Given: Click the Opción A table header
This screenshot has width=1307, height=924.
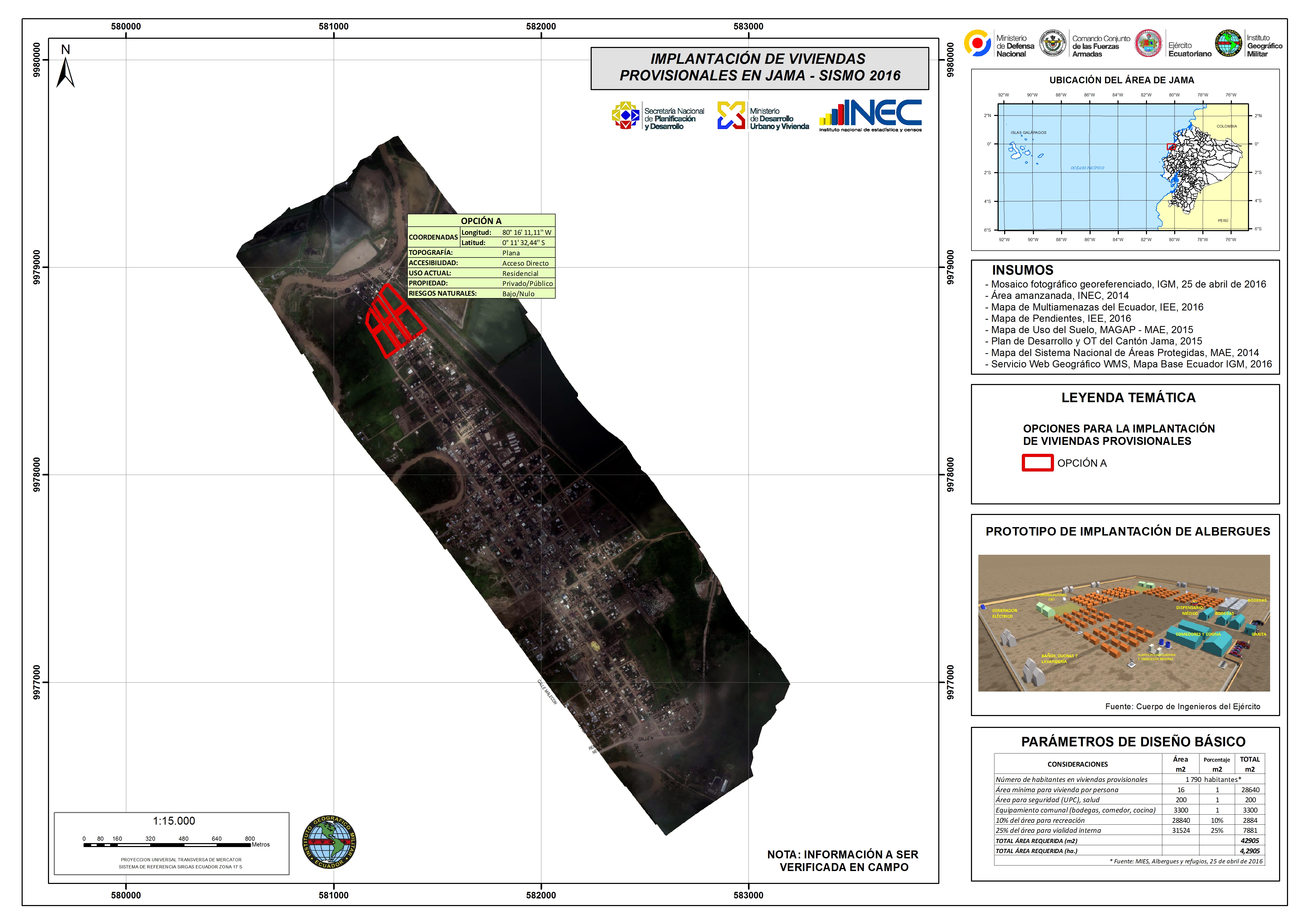Looking at the screenshot, I should (x=481, y=221).
